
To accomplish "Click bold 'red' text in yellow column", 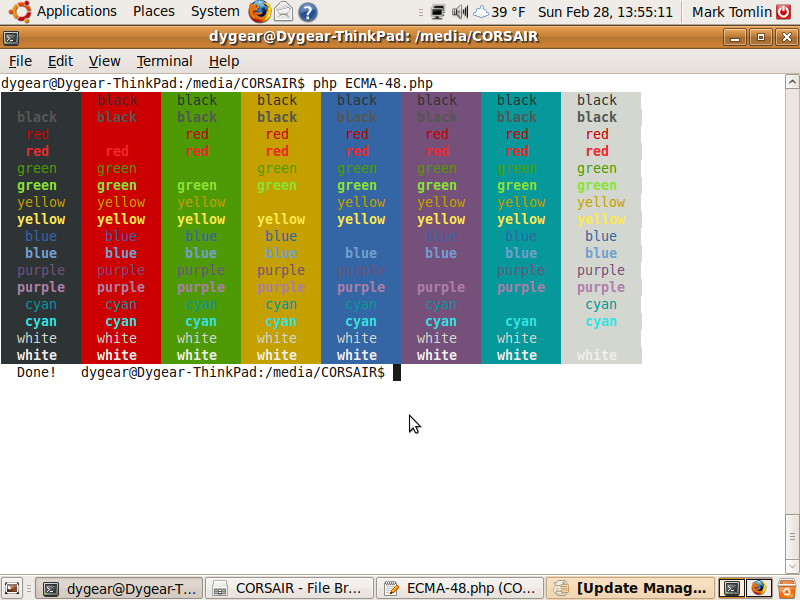I will (277, 151).
